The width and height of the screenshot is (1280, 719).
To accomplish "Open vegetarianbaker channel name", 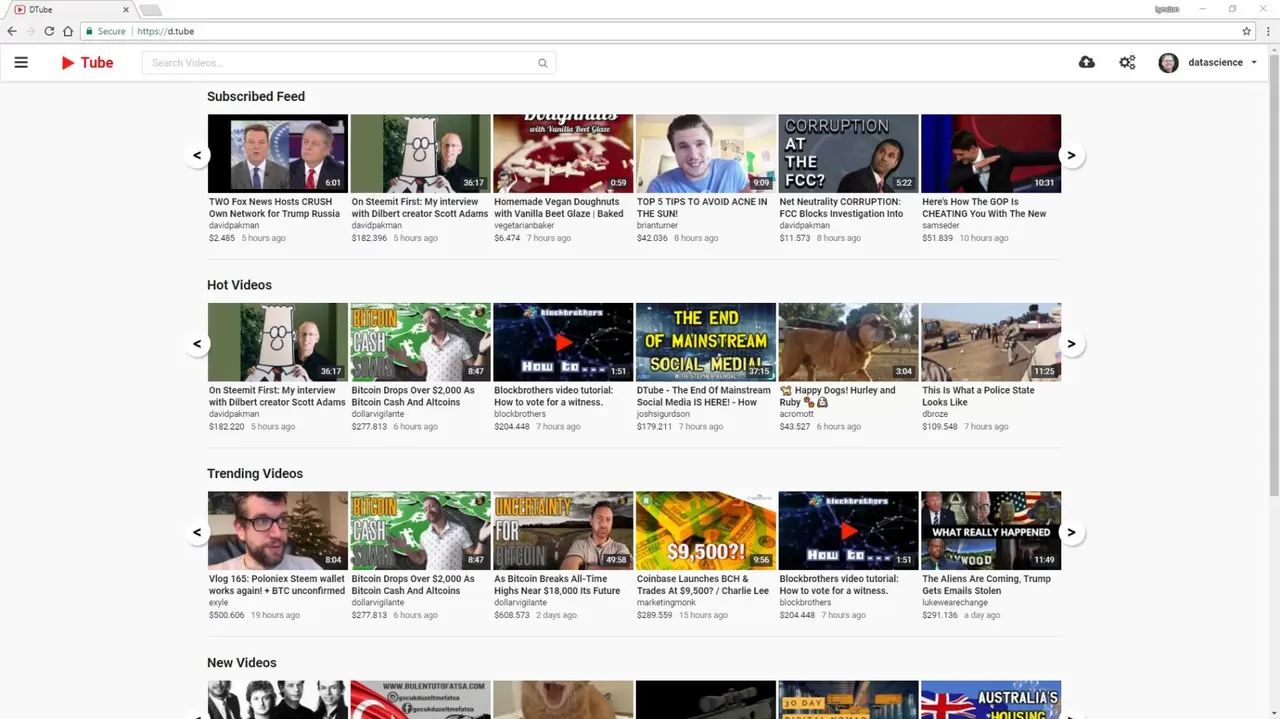I will click(x=524, y=226).
